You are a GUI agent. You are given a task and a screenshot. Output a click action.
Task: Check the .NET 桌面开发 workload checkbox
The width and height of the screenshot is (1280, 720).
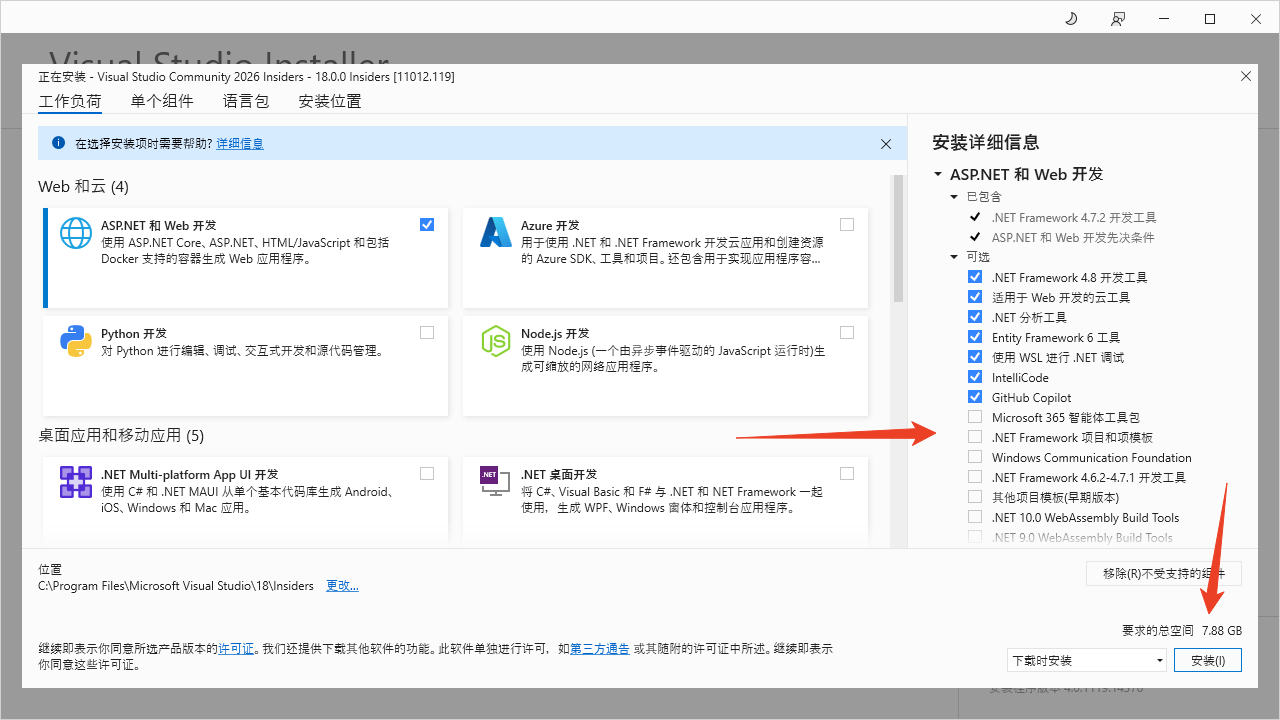coord(847,473)
